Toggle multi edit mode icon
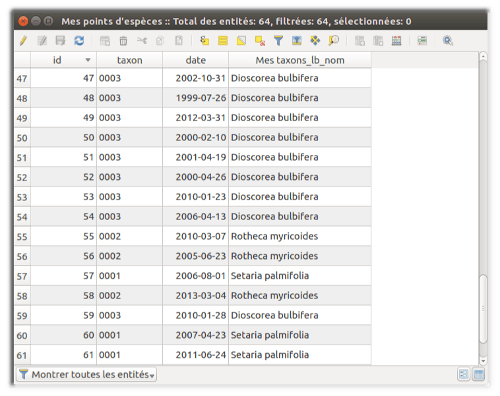The width and height of the screenshot is (500, 396). (x=42, y=41)
